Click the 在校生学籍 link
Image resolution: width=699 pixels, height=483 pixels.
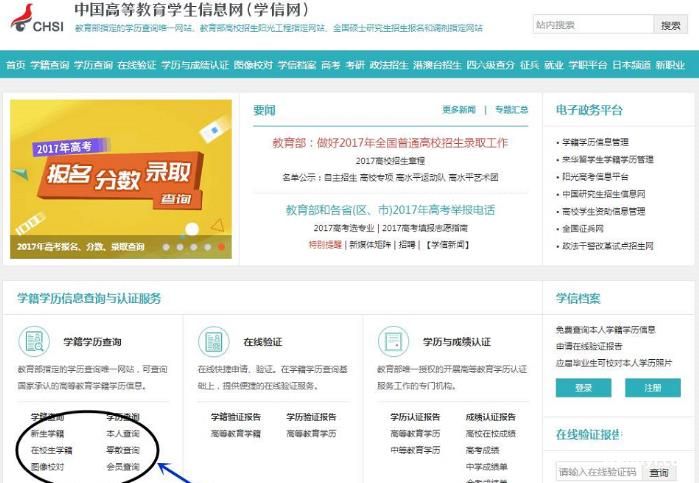(51, 450)
